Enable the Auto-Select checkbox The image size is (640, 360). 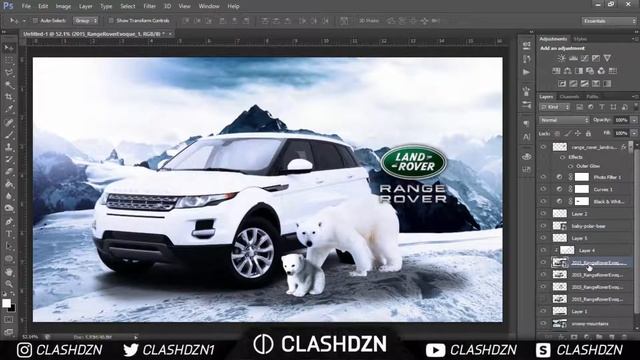pyautogui.click(x=35, y=20)
